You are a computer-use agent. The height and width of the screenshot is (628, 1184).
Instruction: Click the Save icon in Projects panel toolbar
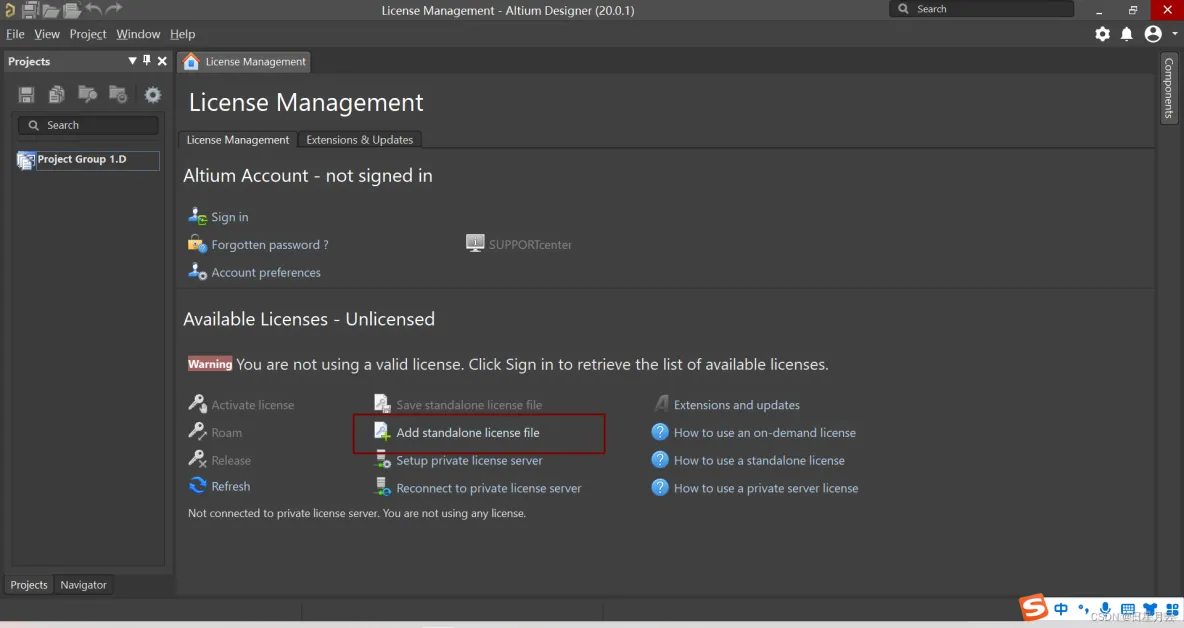[26, 94]
